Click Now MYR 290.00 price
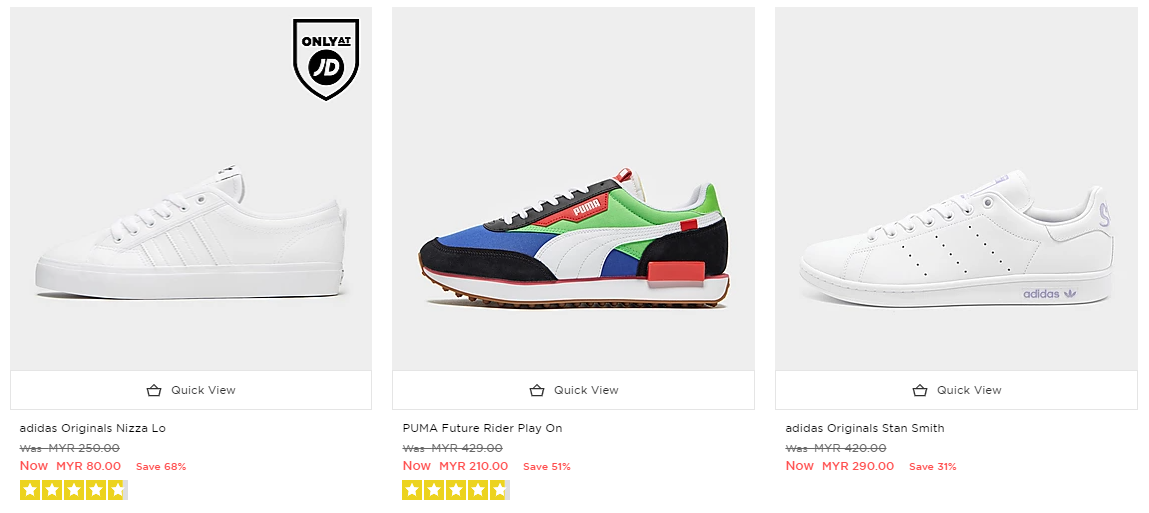1149x513 pixels. point(838,466)
